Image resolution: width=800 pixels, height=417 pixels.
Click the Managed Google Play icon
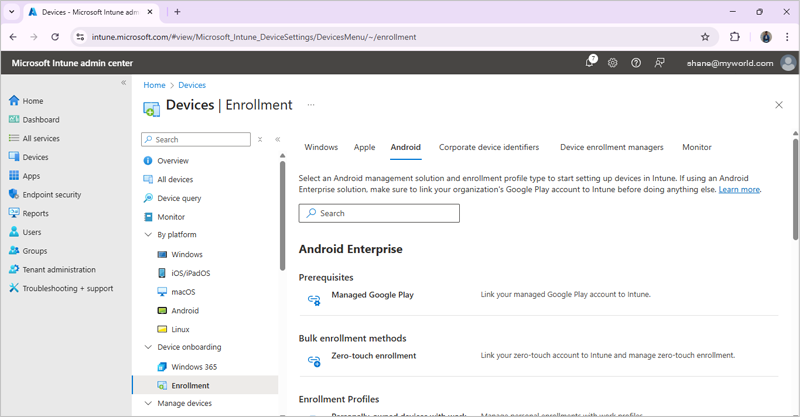coord(314,299)
